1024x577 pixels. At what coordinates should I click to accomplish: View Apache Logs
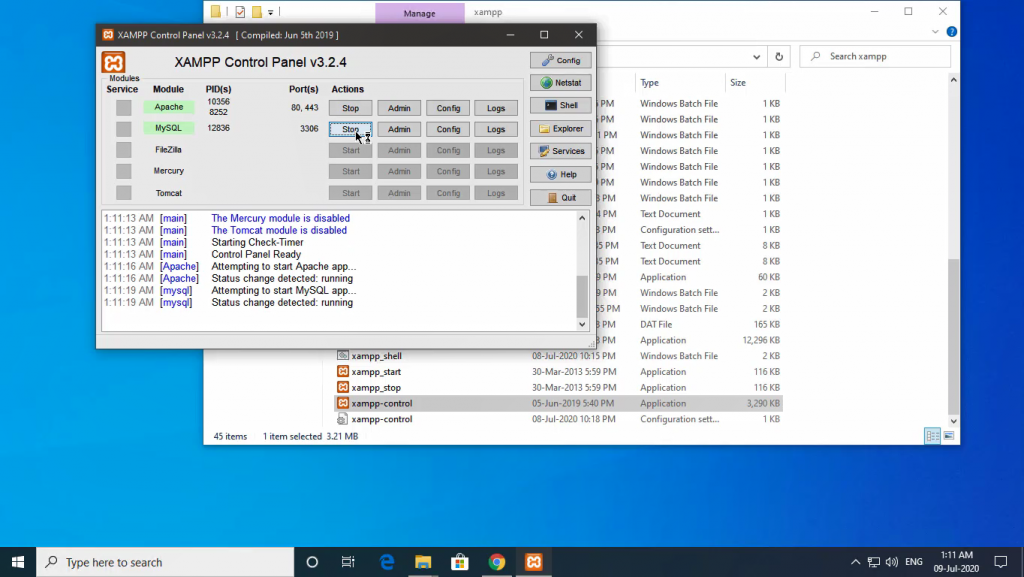(x=496, y=108)
